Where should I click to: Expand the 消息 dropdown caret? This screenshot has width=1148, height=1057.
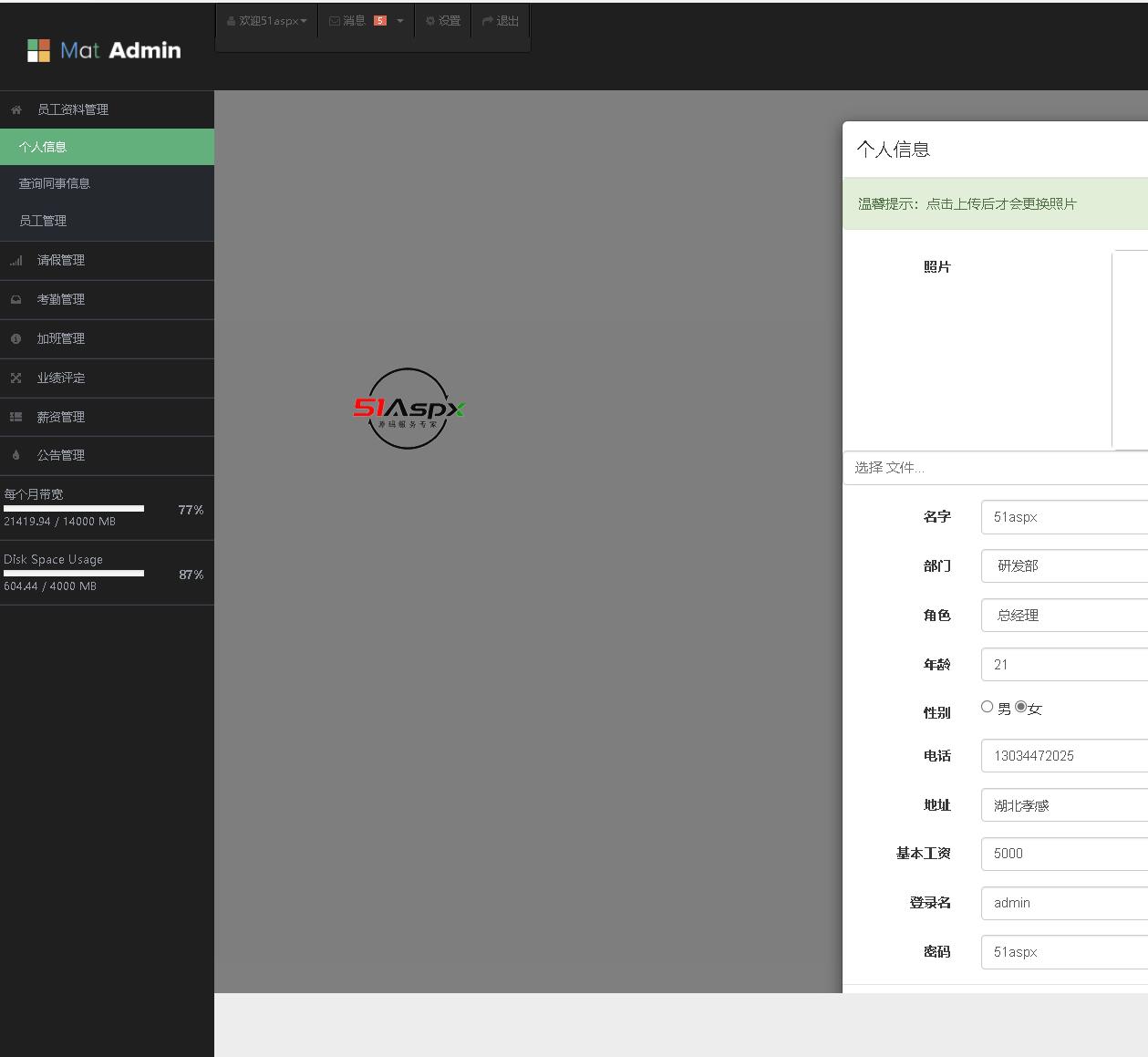(399, 21)
